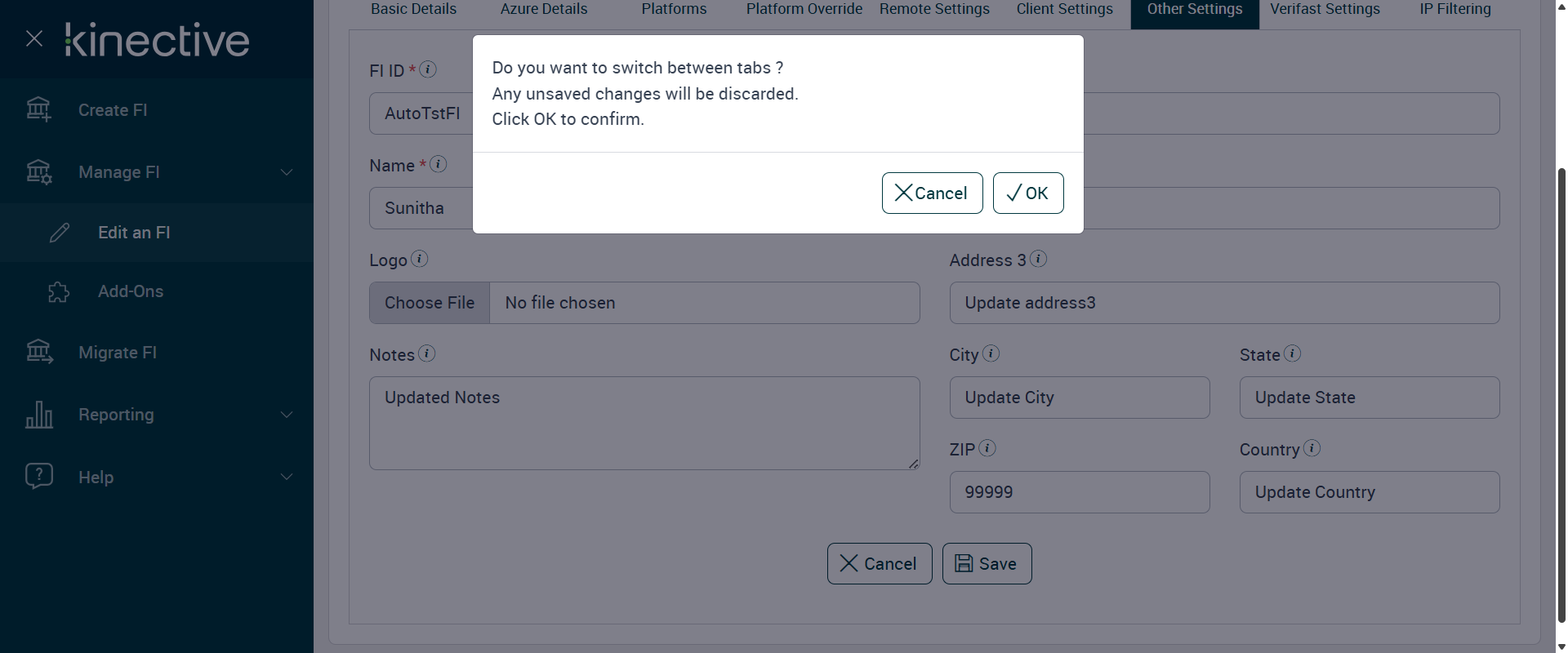1568x653 pixels.
Task: Click the Help question mark icon
Action: (38, 476)
